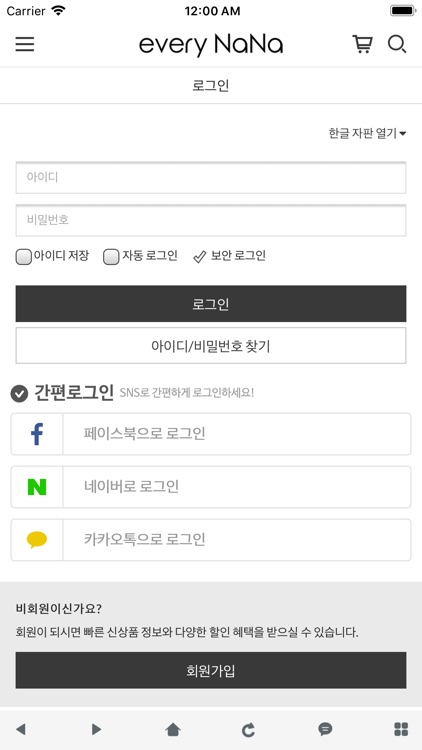Focus the 아이디 input field
Screen dimensions: 422x750
211,177
